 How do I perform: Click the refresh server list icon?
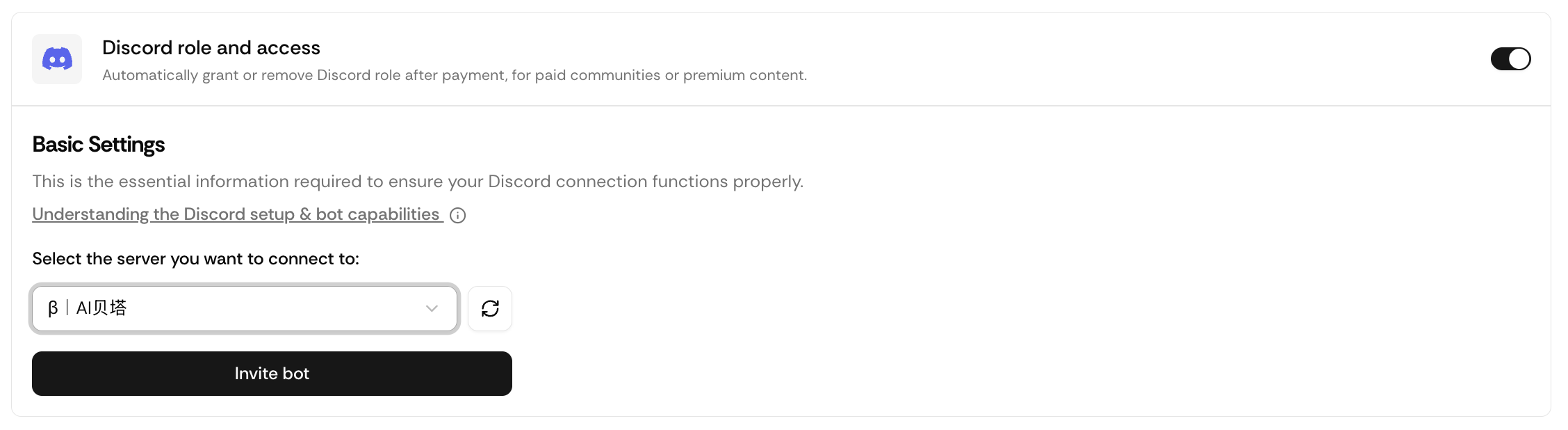click(490, 308)
